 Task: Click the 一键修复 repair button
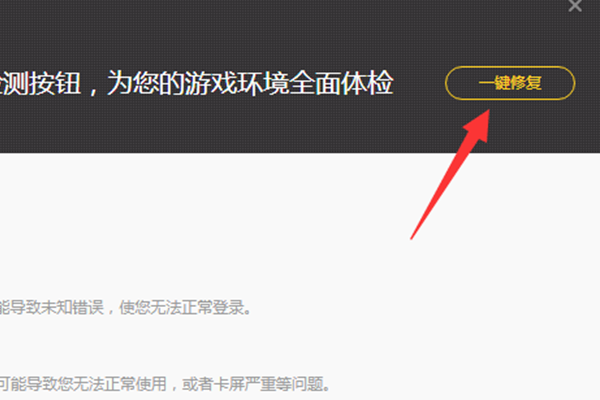pyautogui.click(x=510, y=83)
